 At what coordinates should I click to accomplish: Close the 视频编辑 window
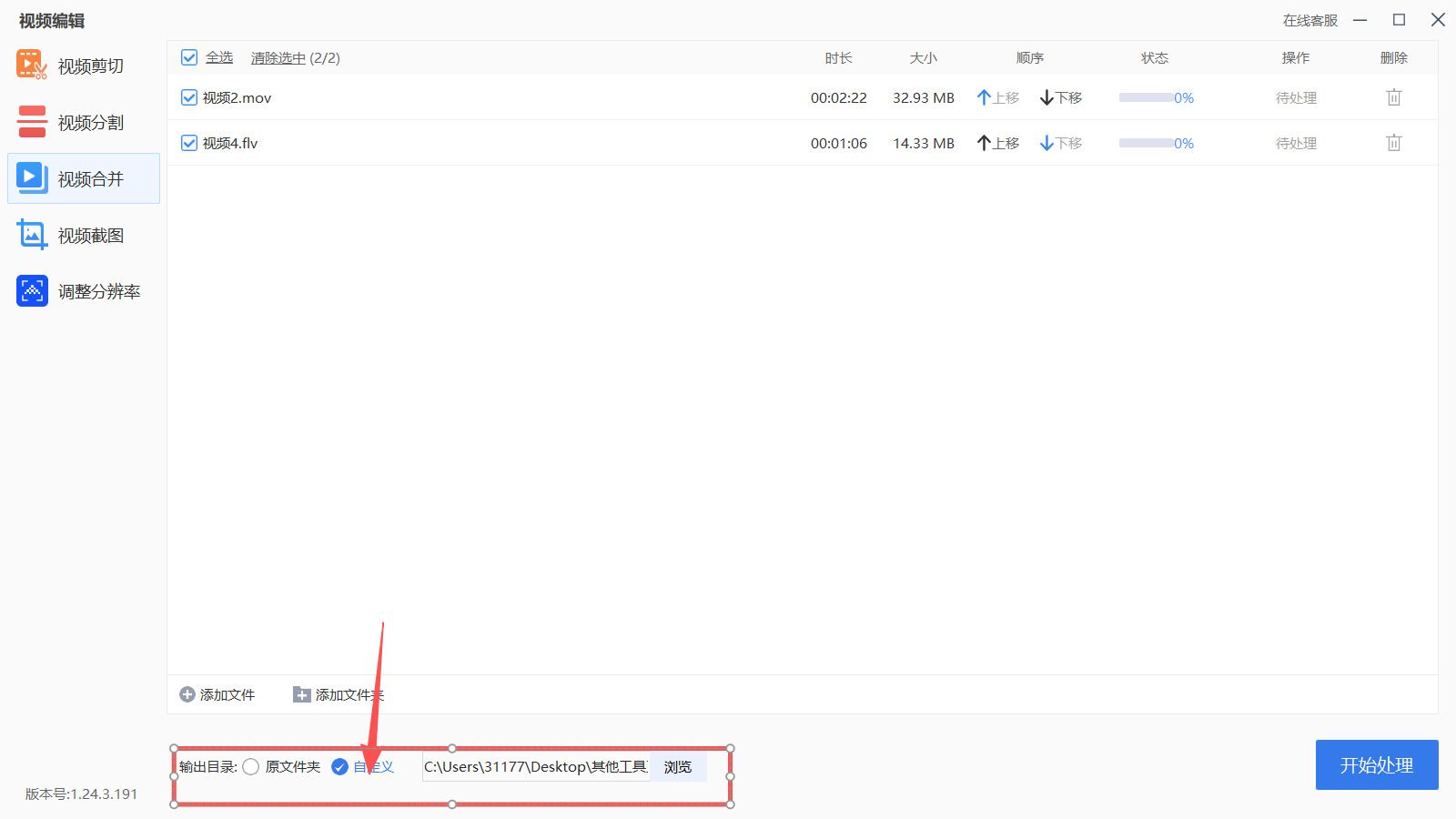pyautogui.click(x=1438, y=20)
